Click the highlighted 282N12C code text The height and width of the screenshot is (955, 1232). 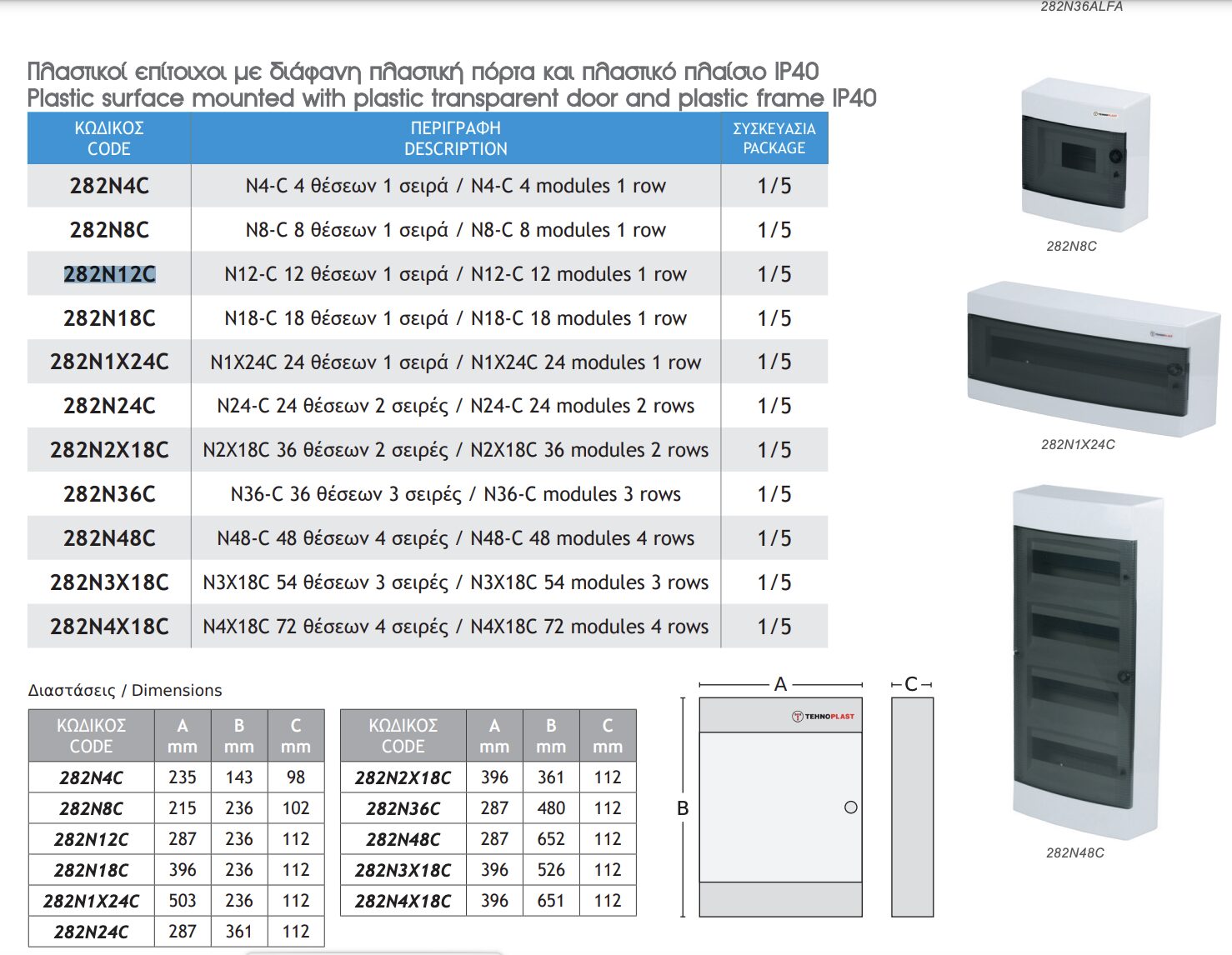pos(109,274)
